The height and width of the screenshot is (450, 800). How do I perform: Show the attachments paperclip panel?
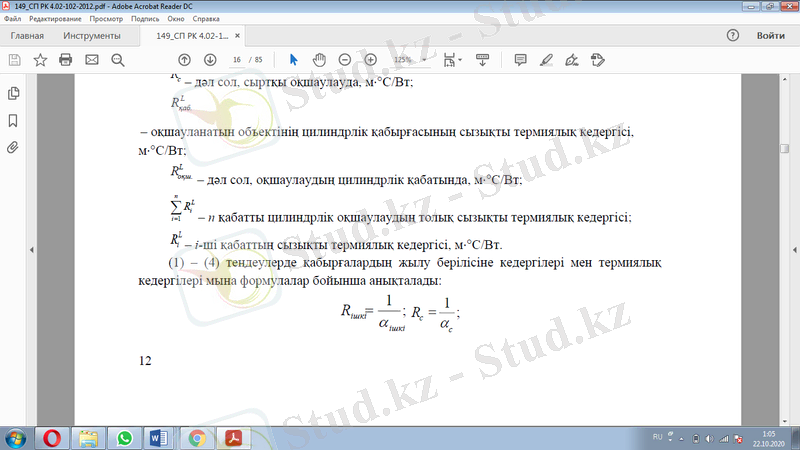(x=13, y=146)
